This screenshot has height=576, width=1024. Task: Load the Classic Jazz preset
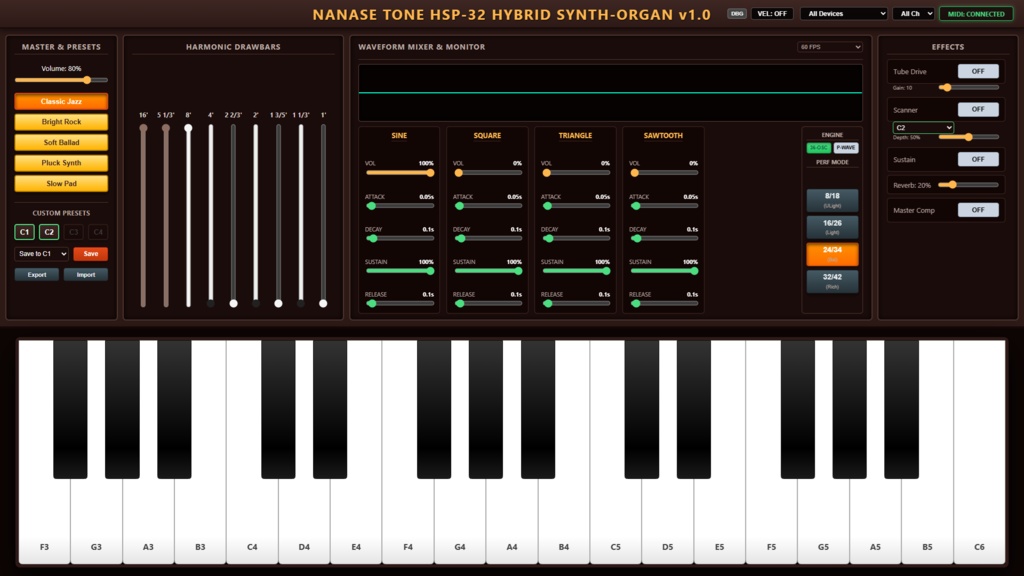(x=61, y=101)
